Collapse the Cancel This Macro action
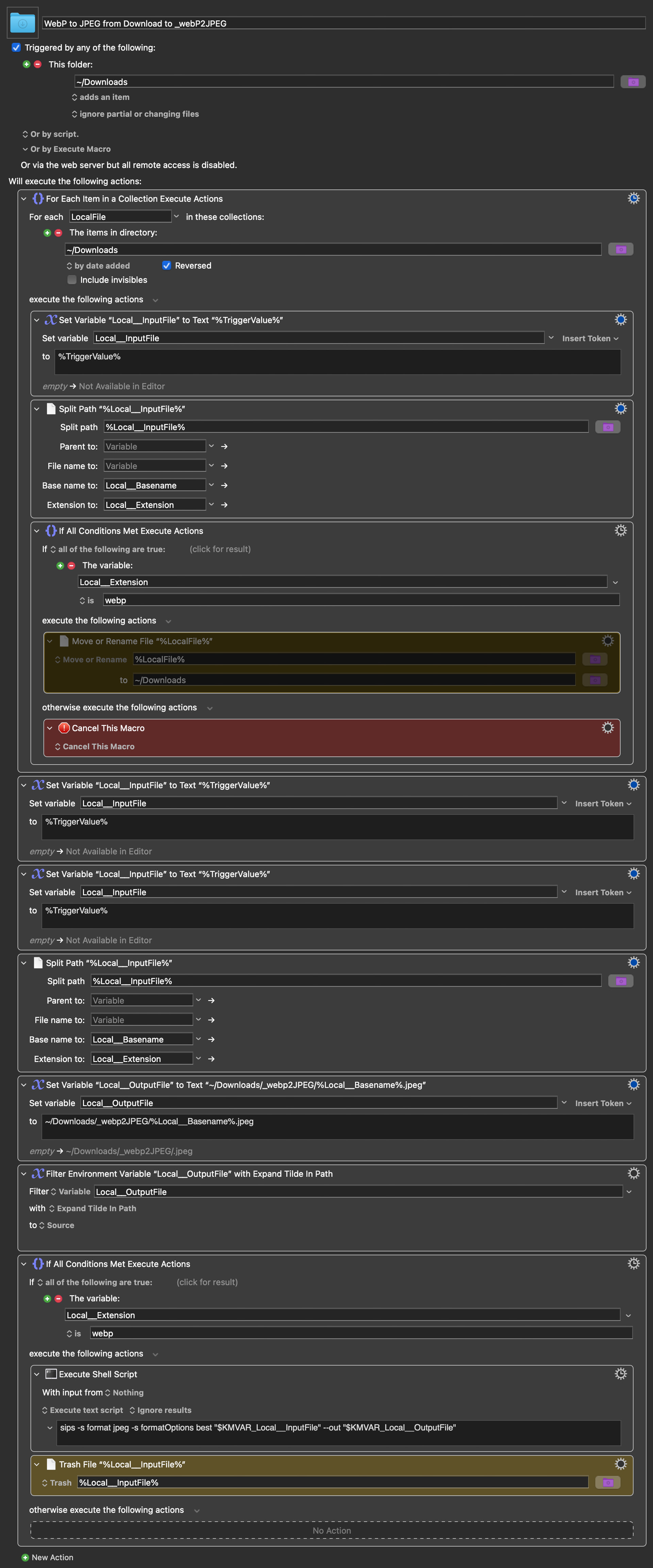This screenshot has width=653, height=1568. [x=50, y=728]
